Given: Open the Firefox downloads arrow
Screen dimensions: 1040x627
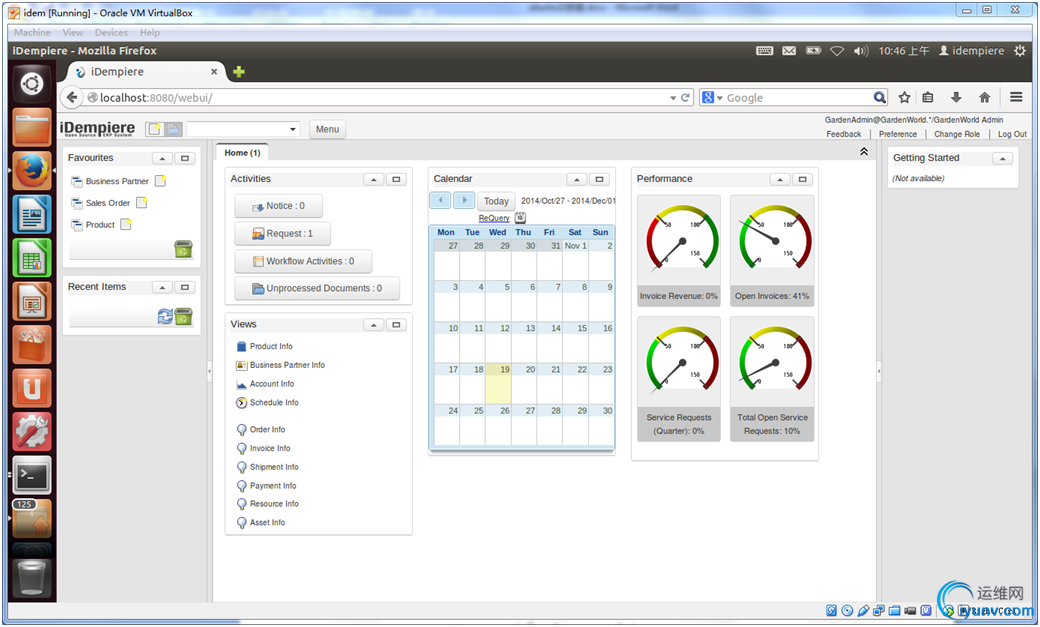Looking at the screenshot, I should 956,98.
